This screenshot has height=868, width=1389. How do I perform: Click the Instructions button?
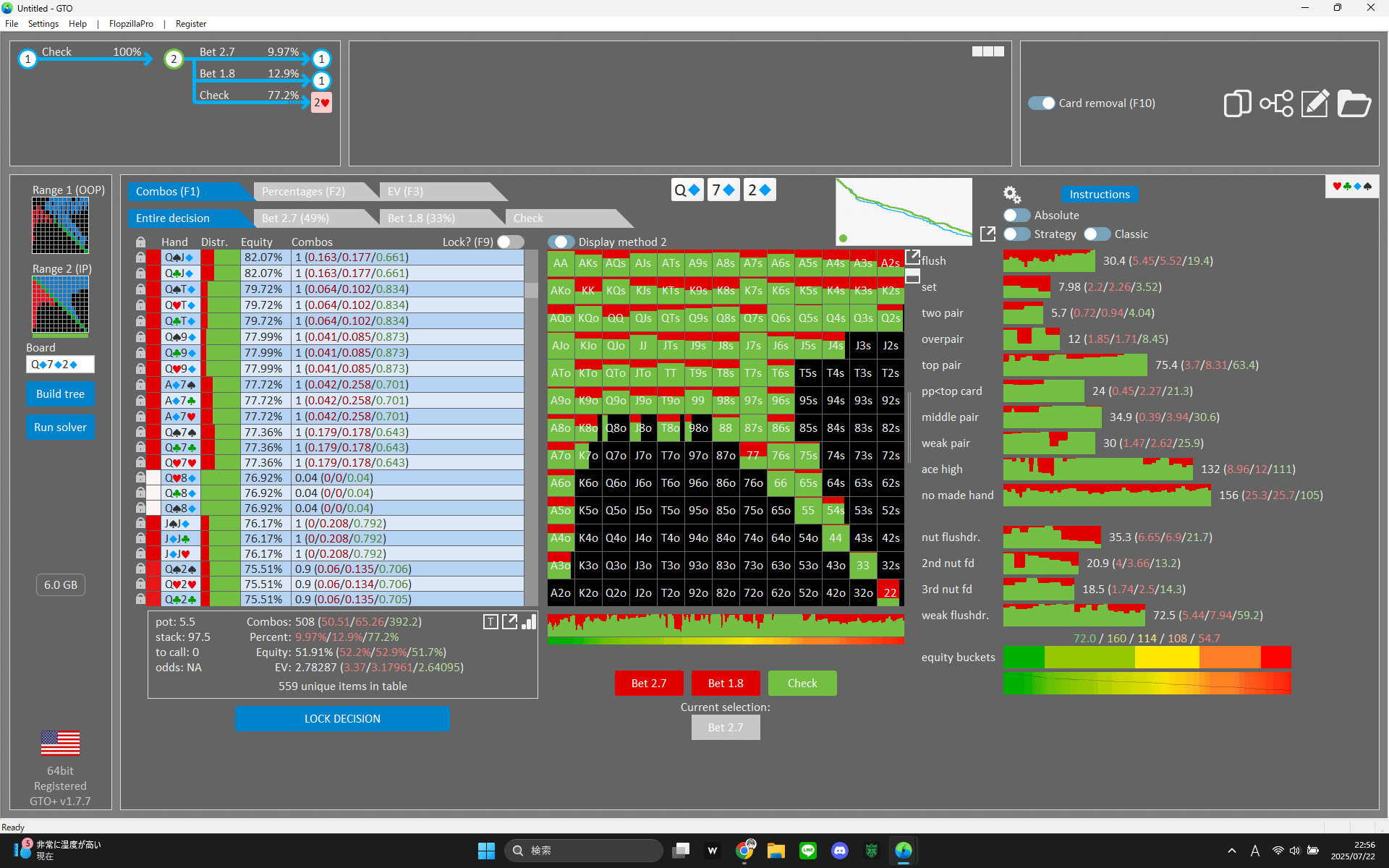(x=1100, y=195)
